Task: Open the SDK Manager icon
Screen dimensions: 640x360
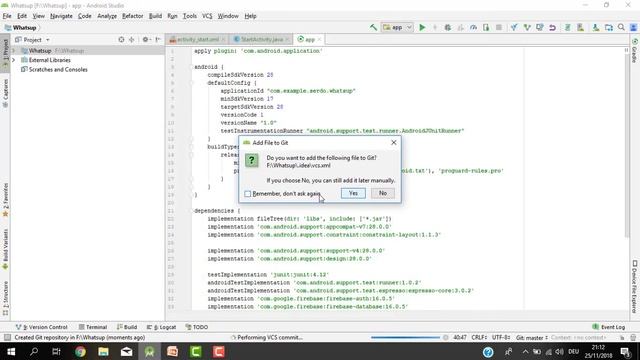Action: [596, 27]
